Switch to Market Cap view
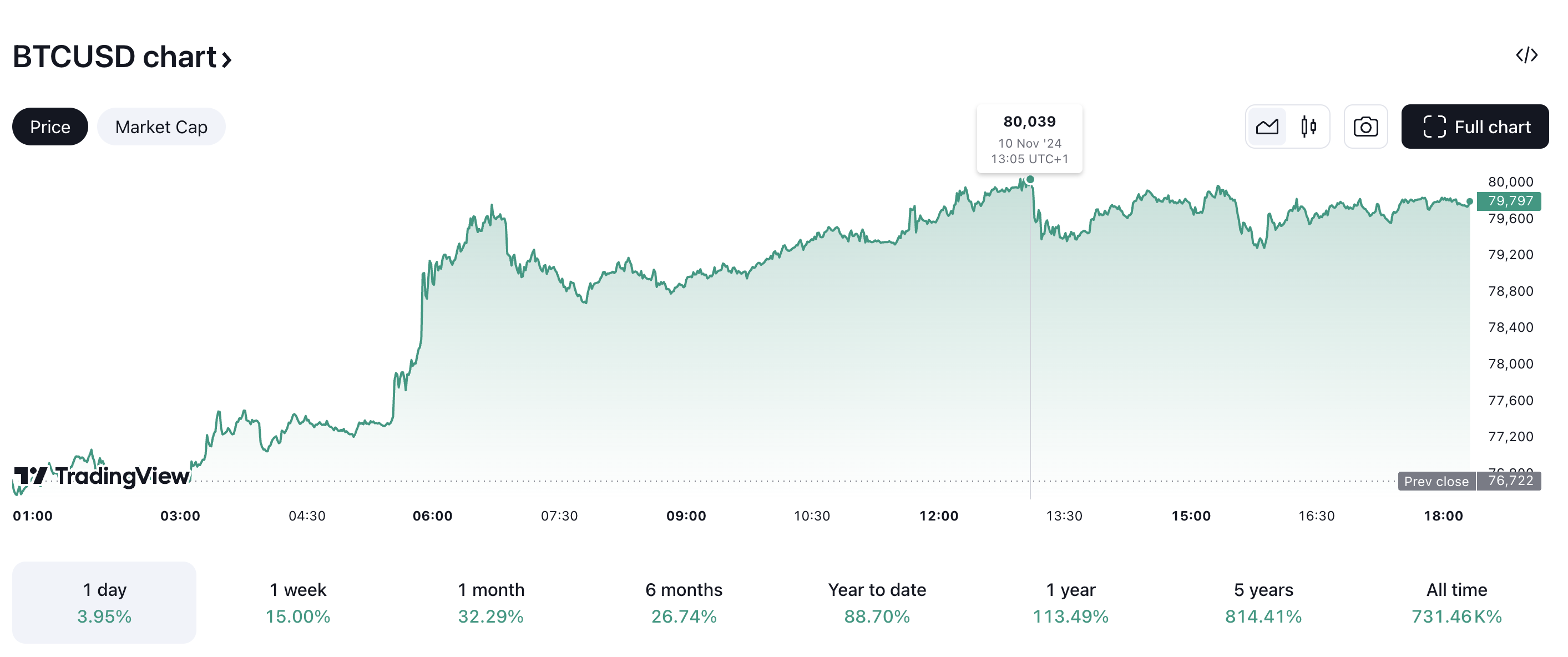 161,127
